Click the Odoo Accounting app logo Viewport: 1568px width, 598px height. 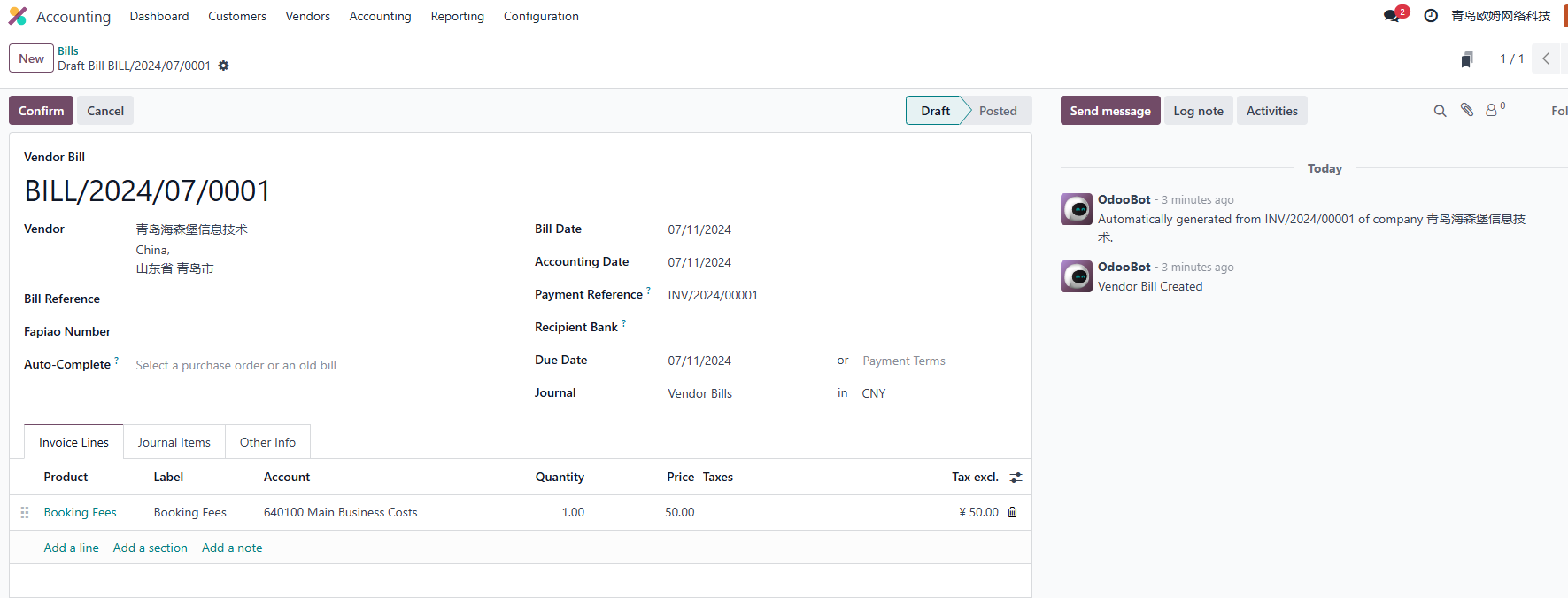pyautogui.click(x=18, y=16)
